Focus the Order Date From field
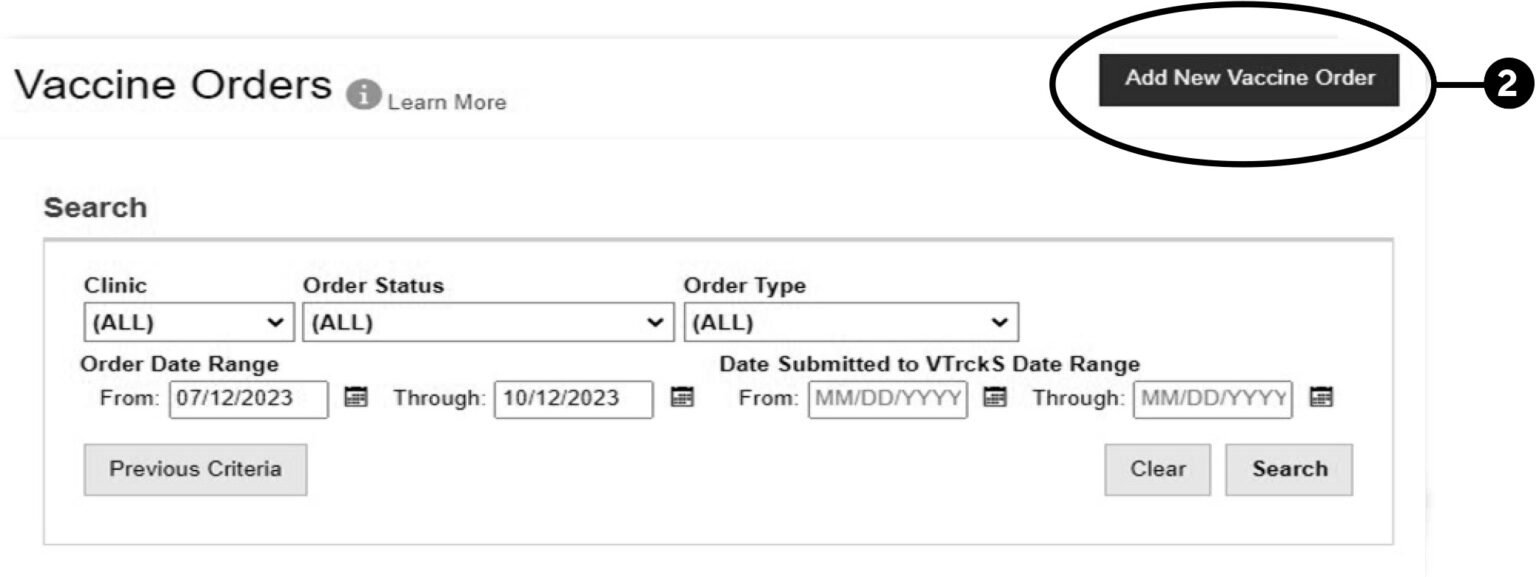The height and width of the screenshot is (577, 1536). [248, 398]
